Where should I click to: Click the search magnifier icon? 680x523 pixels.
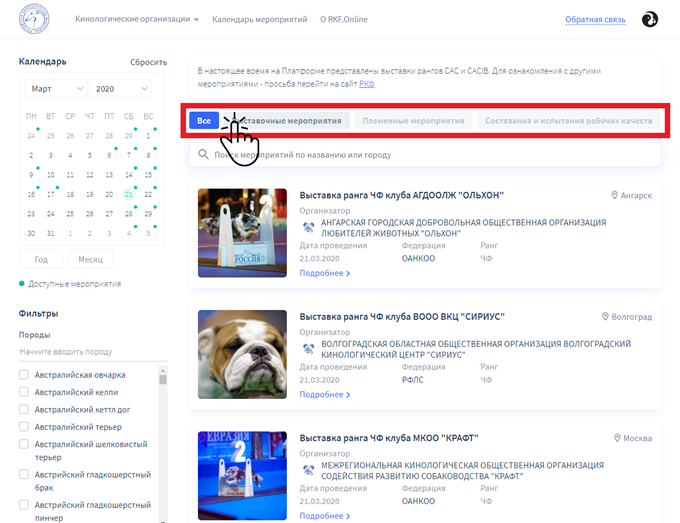point(203,155)
